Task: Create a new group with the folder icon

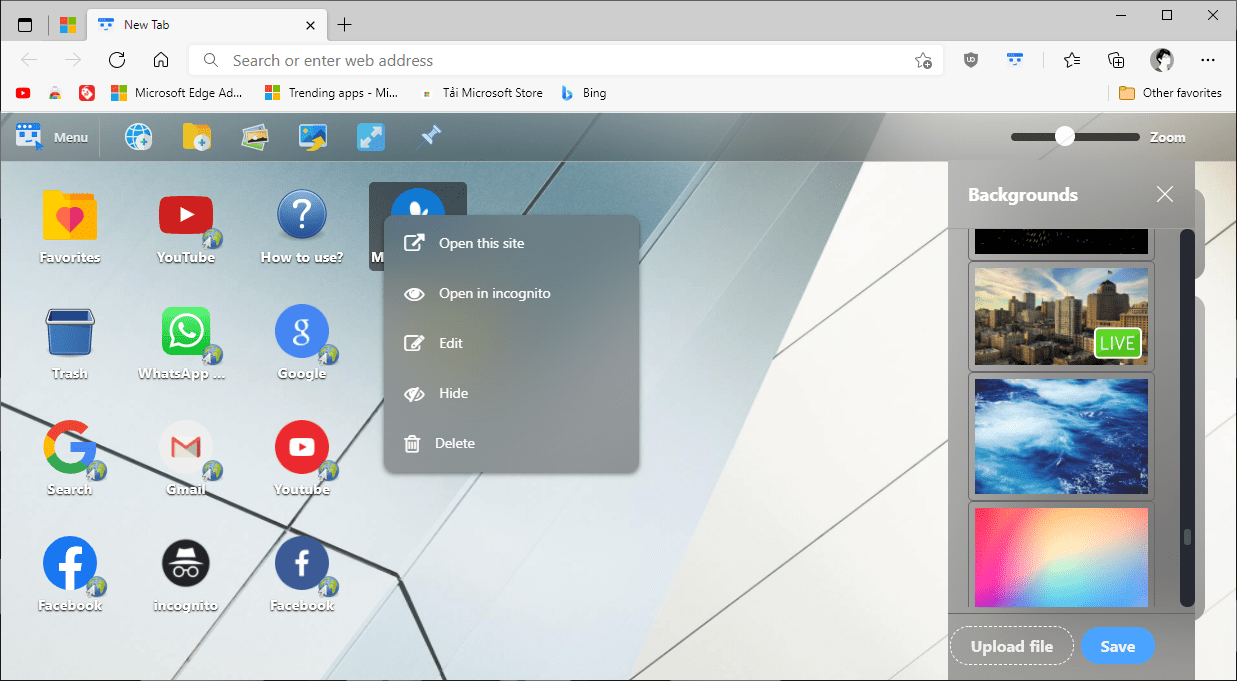Action: [196, 136]
